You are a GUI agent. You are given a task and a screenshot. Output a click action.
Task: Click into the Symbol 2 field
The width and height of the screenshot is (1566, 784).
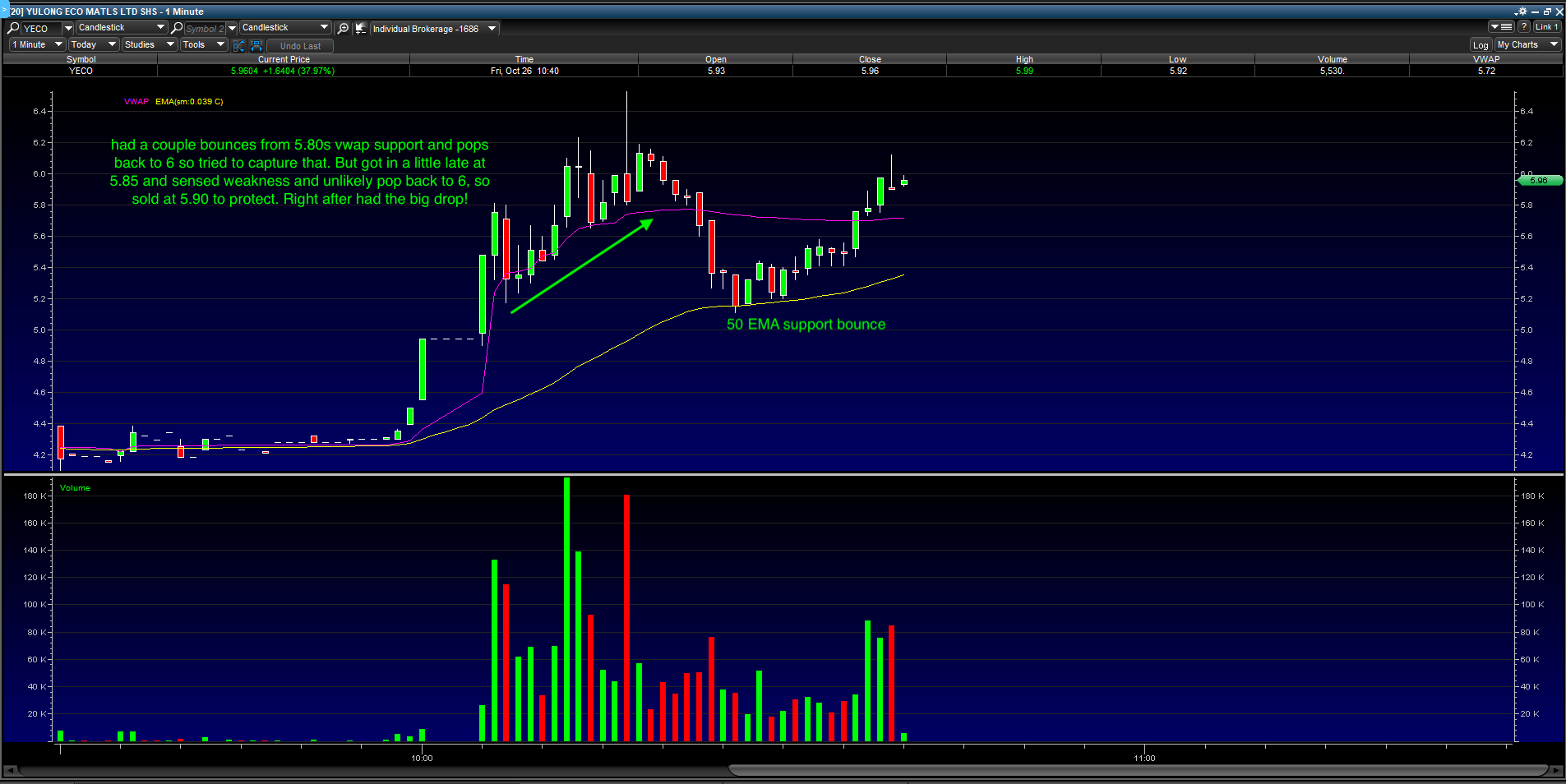(x=205, y=28)
